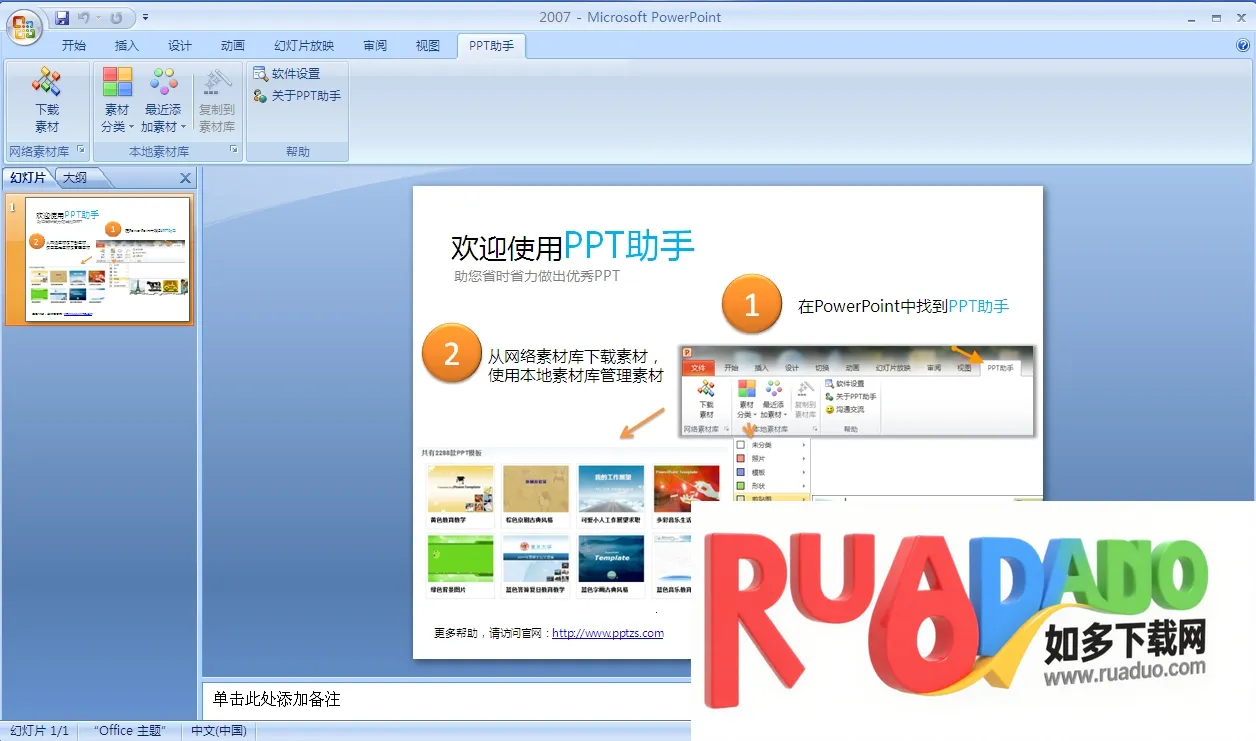Open the 网络素材库 group dialog launcher
1256x741 pixels.
81,151
